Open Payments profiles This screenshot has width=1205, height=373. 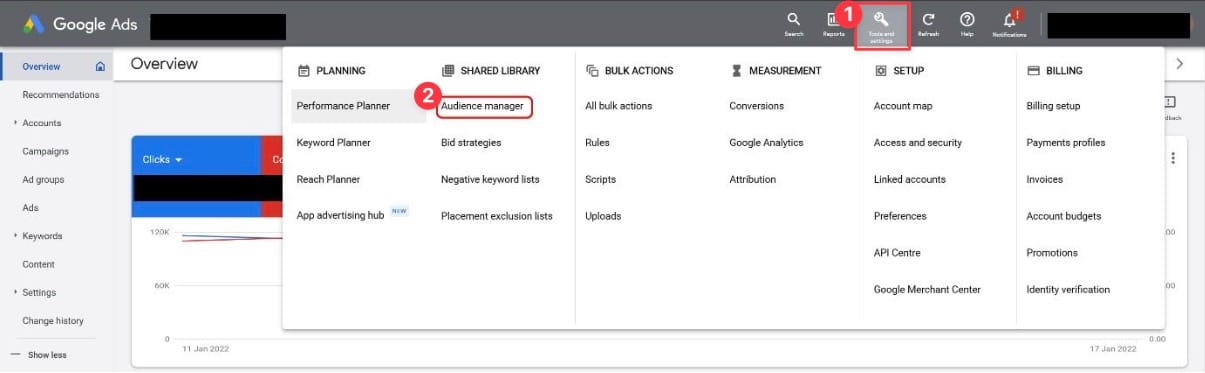coord(1066,143)
